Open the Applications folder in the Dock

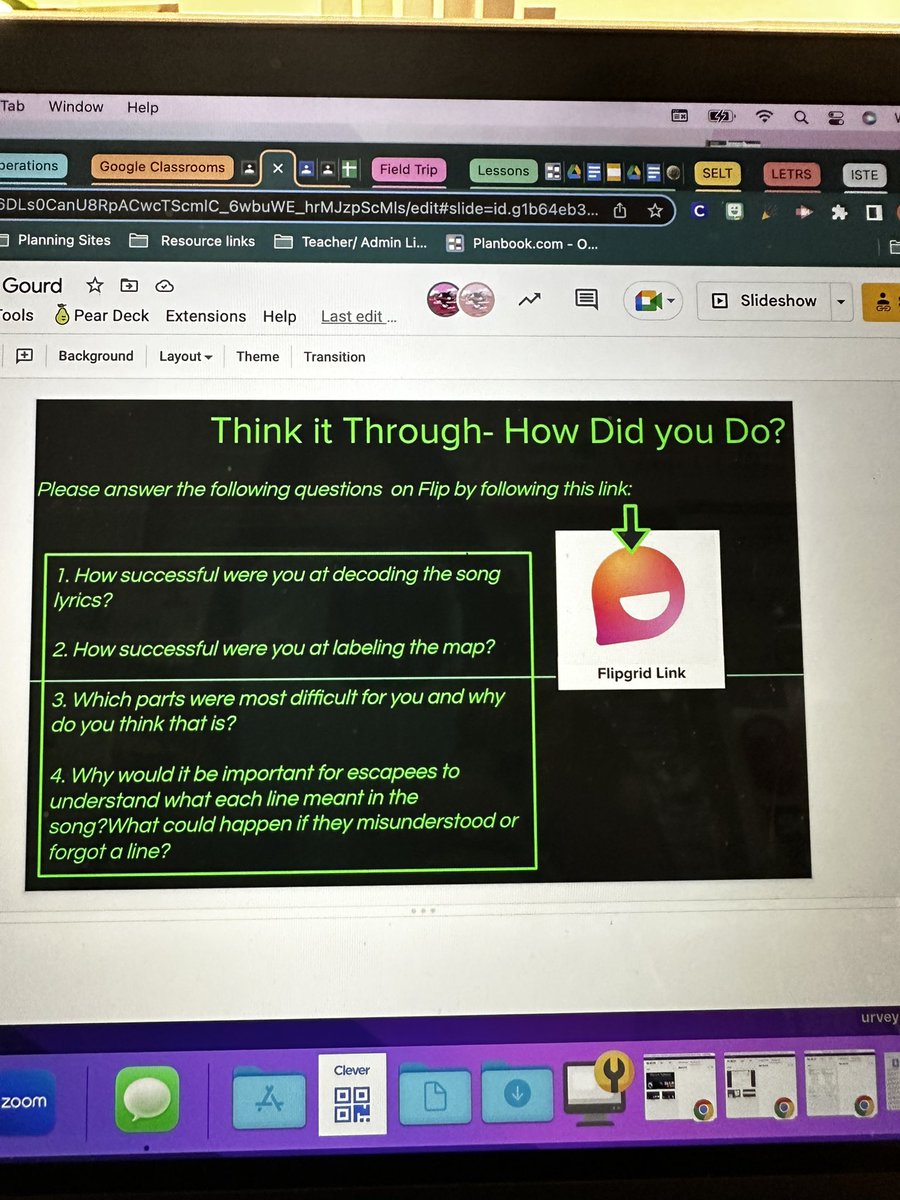coord(267,1098)
